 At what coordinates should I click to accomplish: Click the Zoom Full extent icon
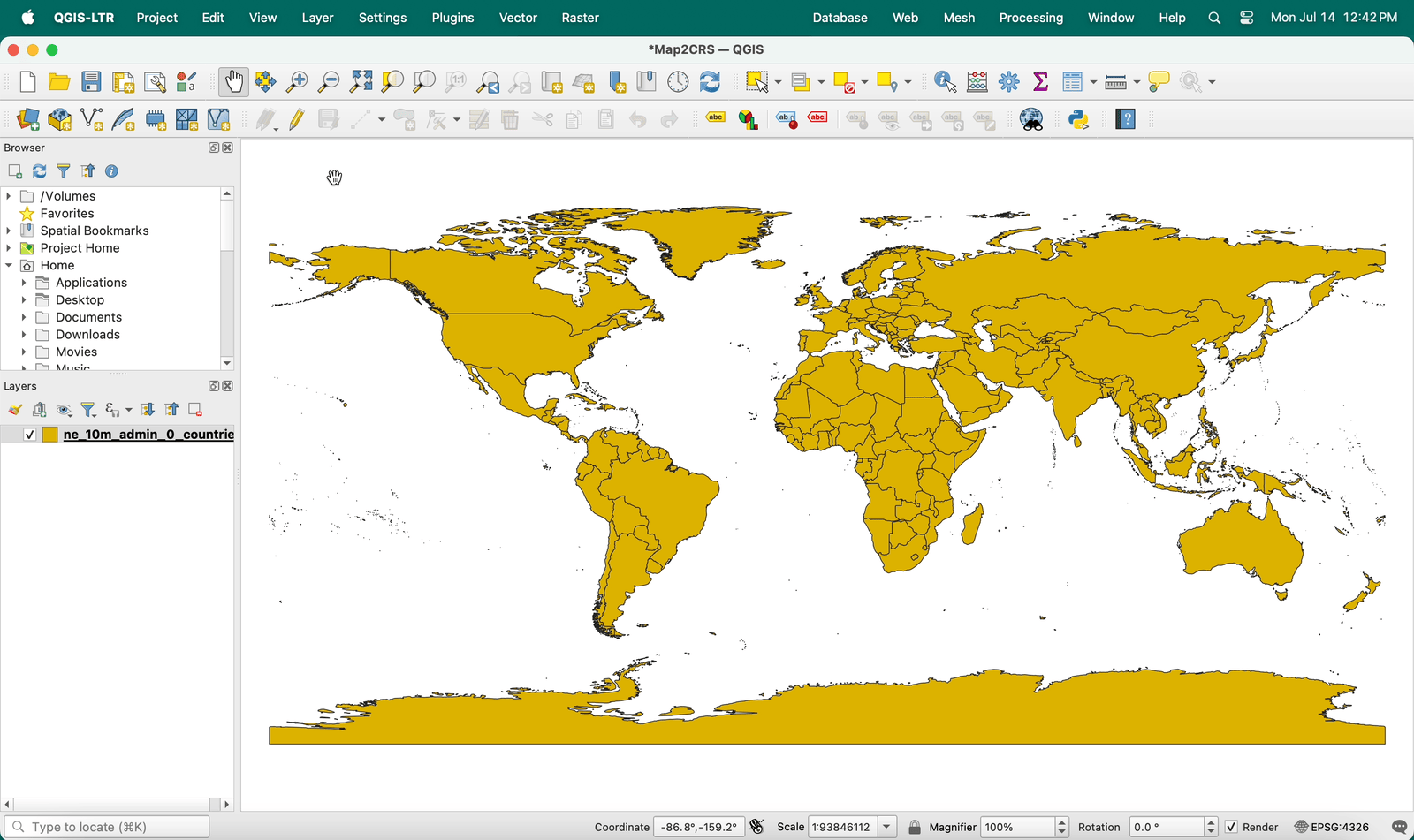pyautogui.click(x=361, y=82)
